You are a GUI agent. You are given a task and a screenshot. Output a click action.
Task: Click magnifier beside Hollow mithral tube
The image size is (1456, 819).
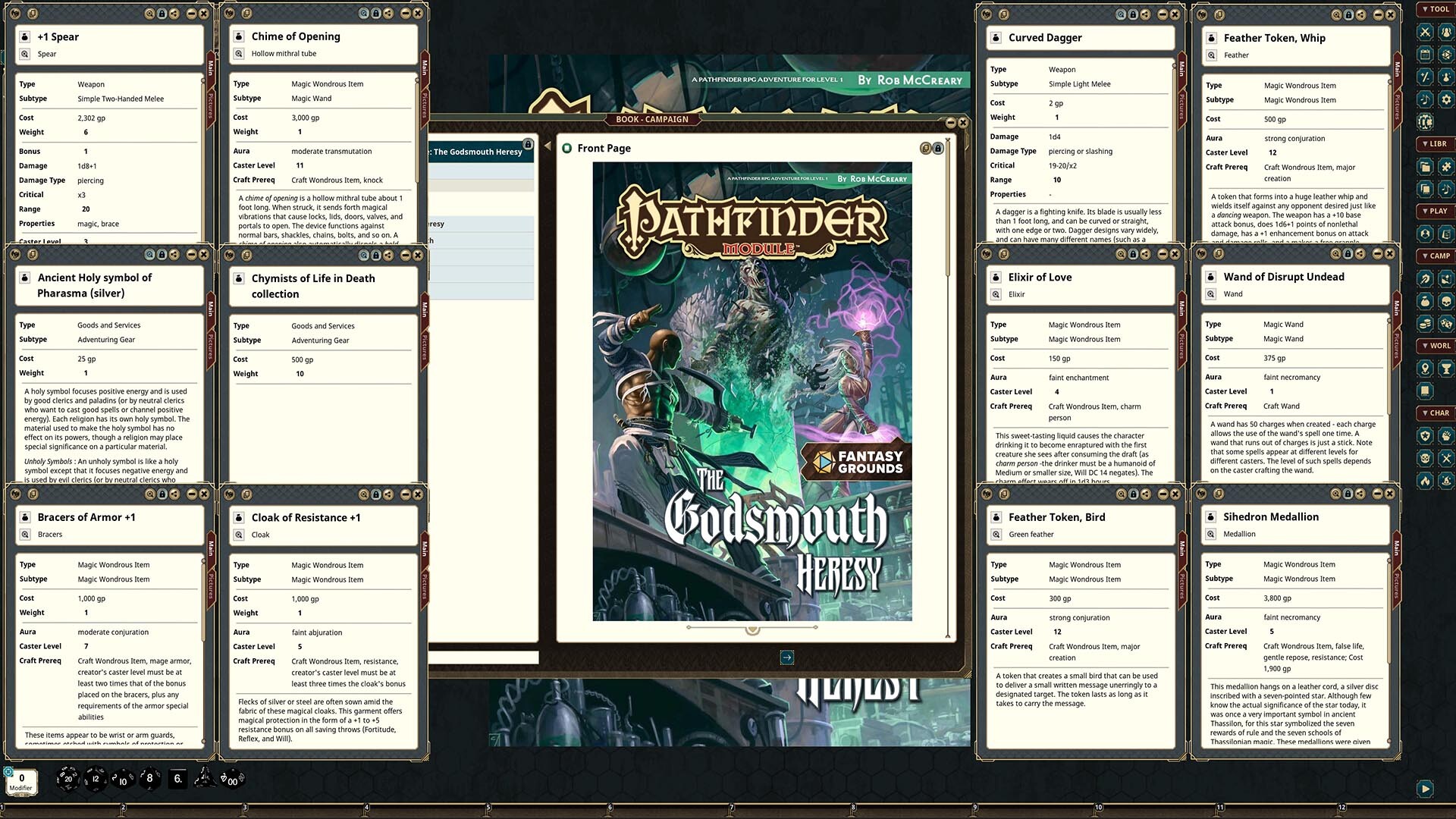[x=239, y=54]
